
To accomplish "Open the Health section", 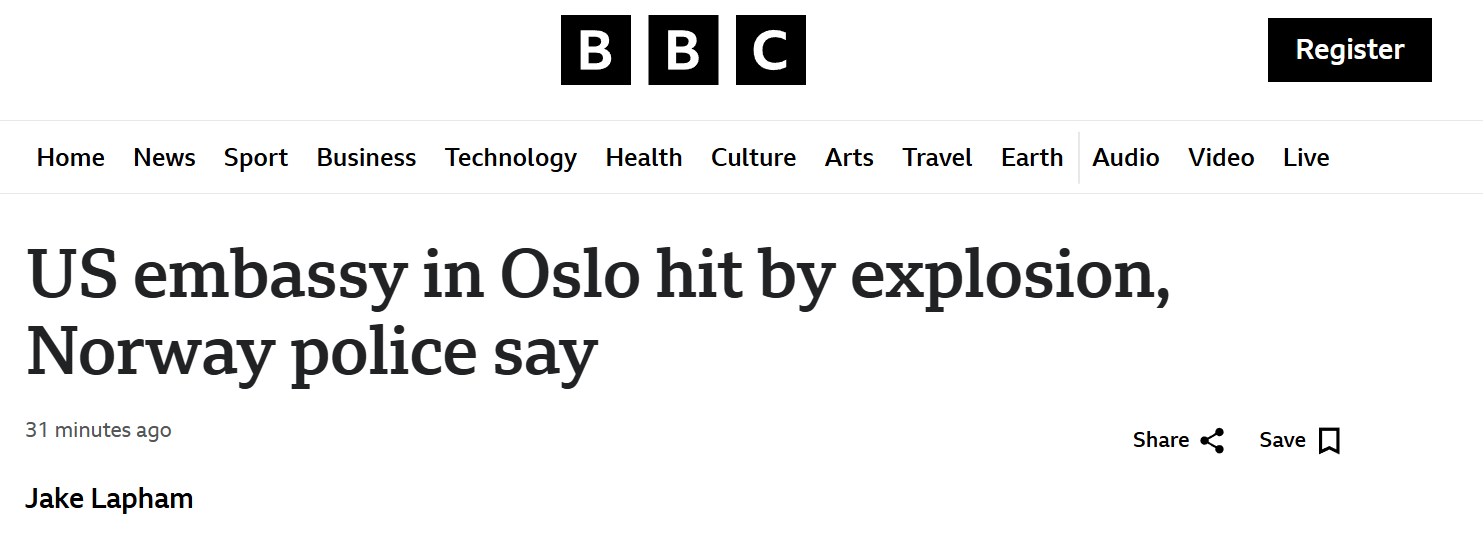I will tap(644, 158).
